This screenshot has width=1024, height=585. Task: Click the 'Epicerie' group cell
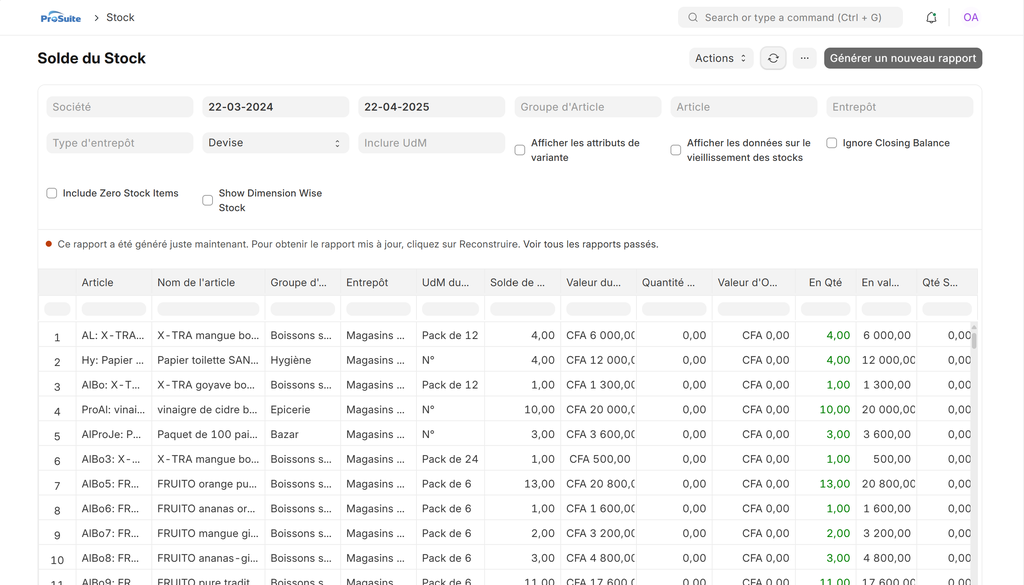[302, 410]
